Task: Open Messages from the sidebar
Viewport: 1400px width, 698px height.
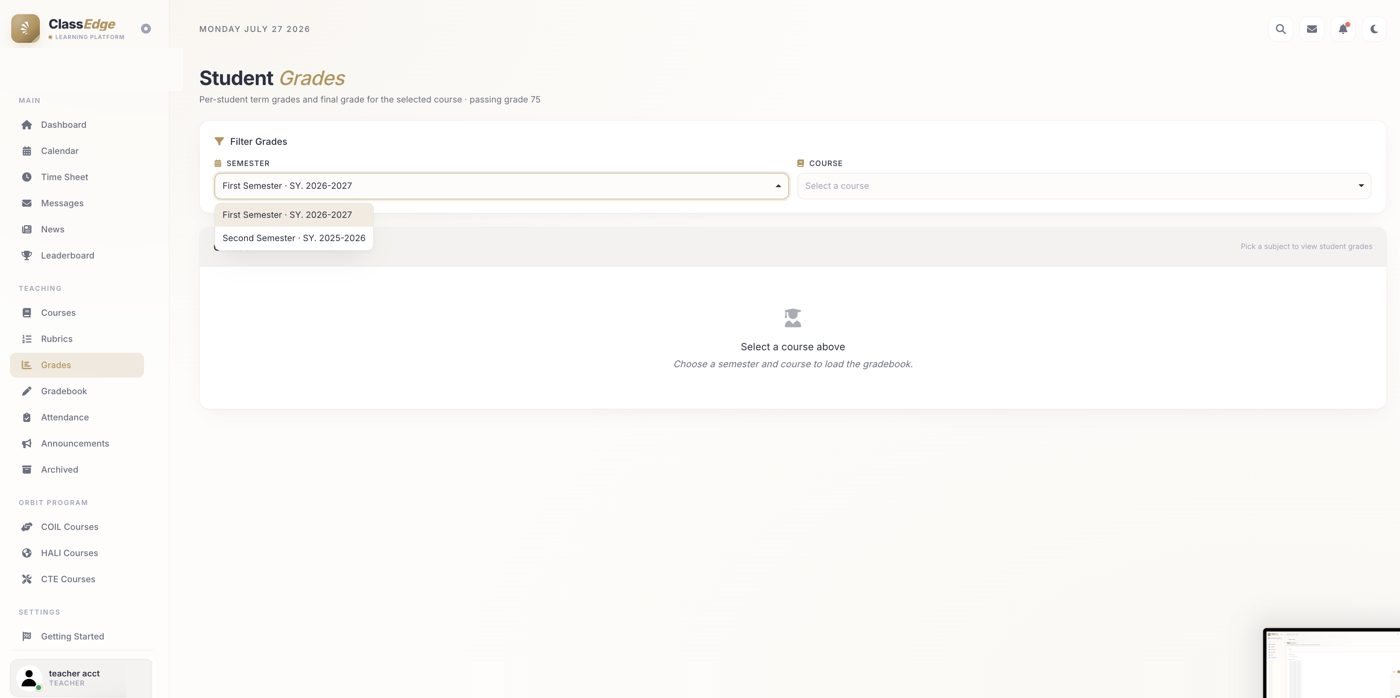Action: click(x=77, y=203)
